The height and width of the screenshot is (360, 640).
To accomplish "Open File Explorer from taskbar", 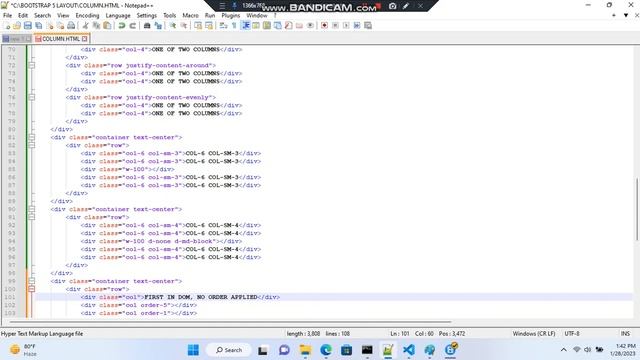I will (x=305, y=350).
